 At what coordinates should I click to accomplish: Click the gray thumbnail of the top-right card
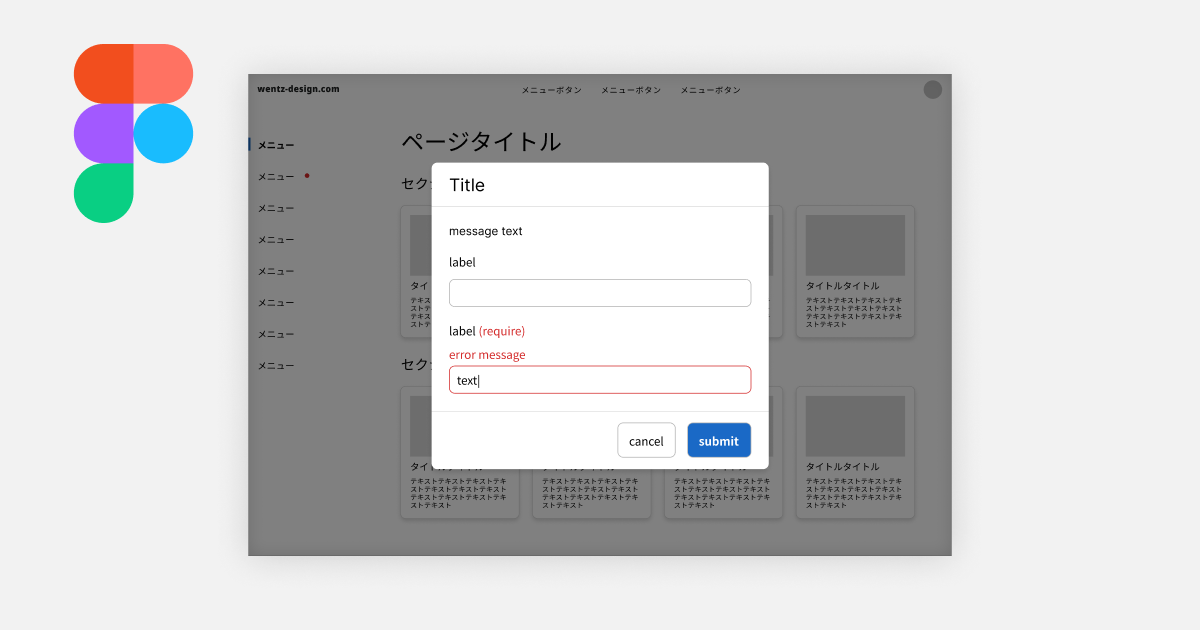tap(855, 243)
